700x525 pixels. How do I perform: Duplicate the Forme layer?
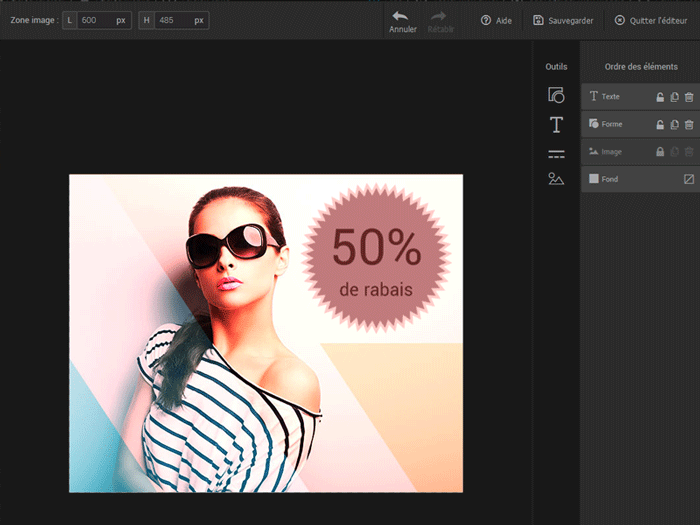[x=674, y=124]
